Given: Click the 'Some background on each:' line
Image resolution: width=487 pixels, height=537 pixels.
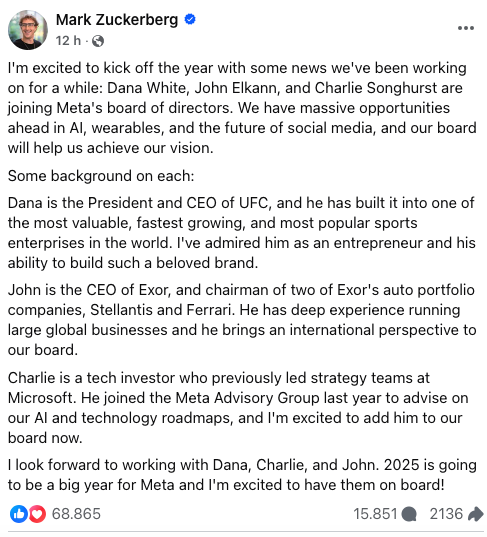Looking at the screenshot, I should pyautogui.click(x=101, y=176).
